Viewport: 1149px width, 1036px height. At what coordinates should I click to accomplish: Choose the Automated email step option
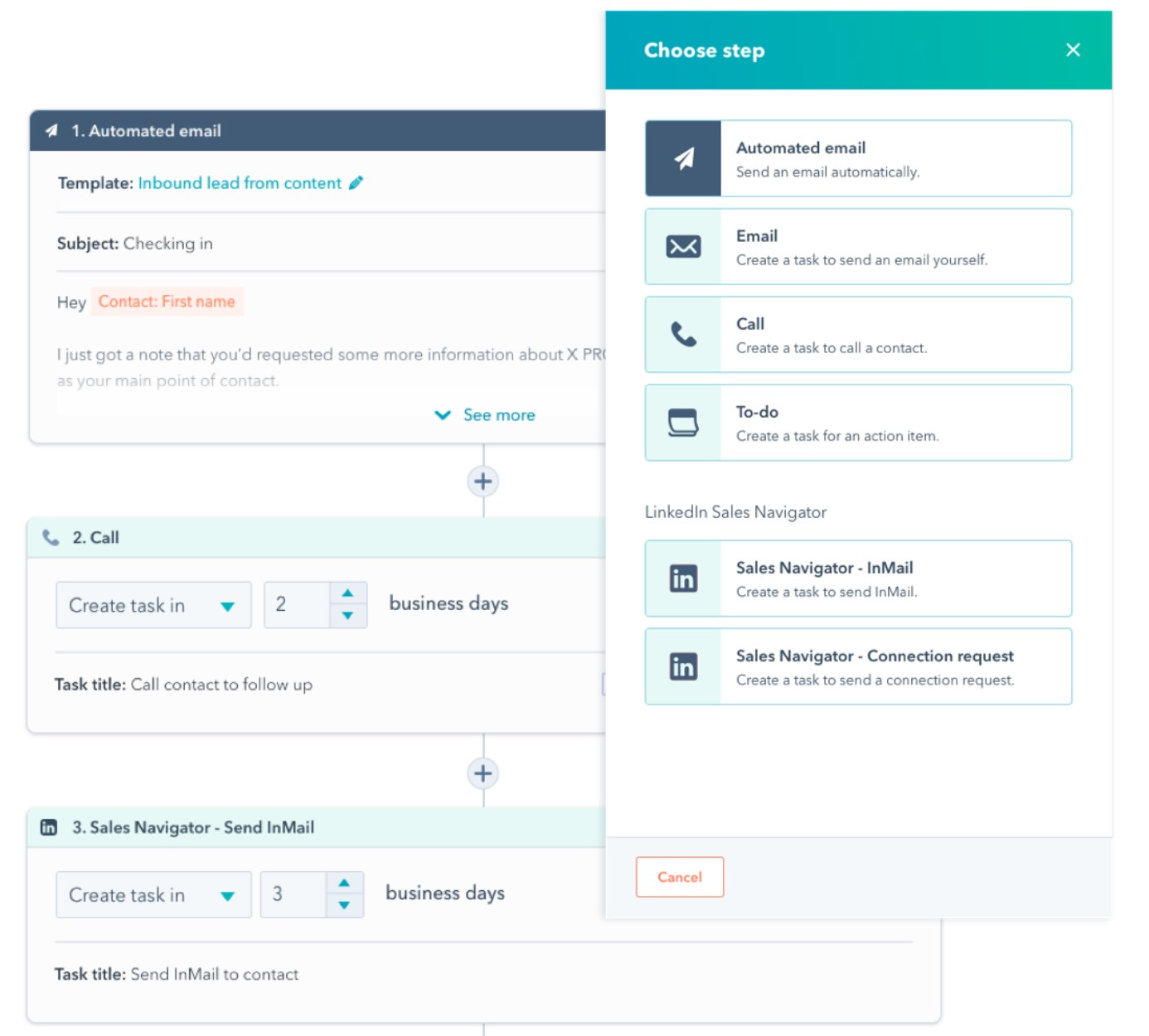(x=858, y=158)
